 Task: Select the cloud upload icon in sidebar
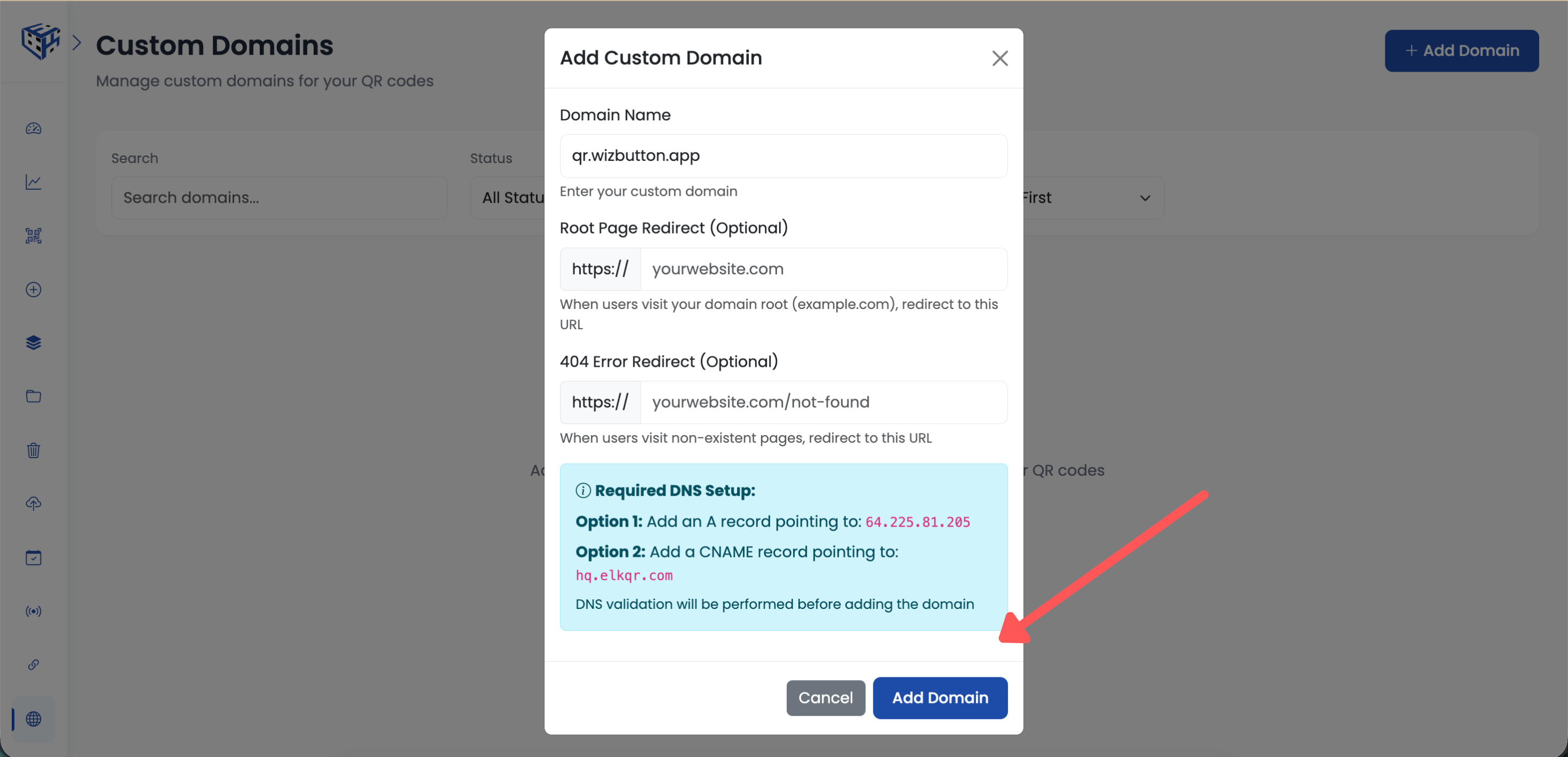tap(34, 503)
